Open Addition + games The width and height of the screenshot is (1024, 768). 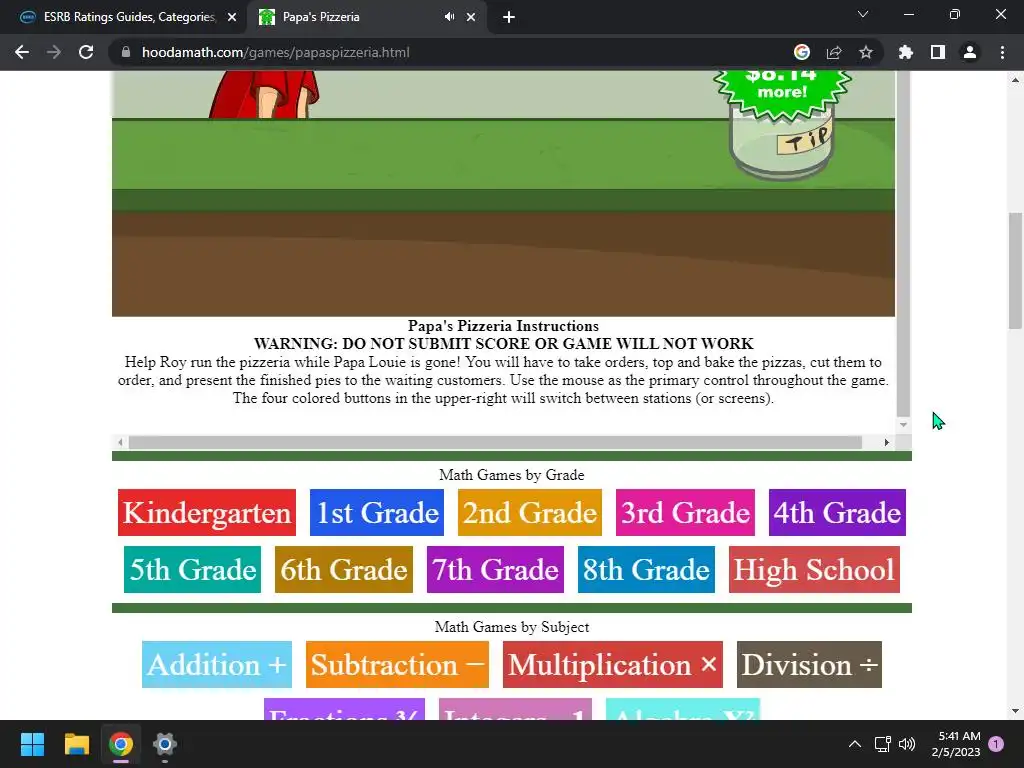click(x=217, y=665)
